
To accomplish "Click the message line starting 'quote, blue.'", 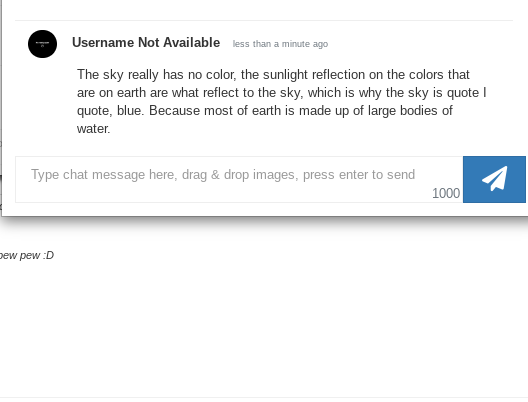I will (x=265, y=111).
